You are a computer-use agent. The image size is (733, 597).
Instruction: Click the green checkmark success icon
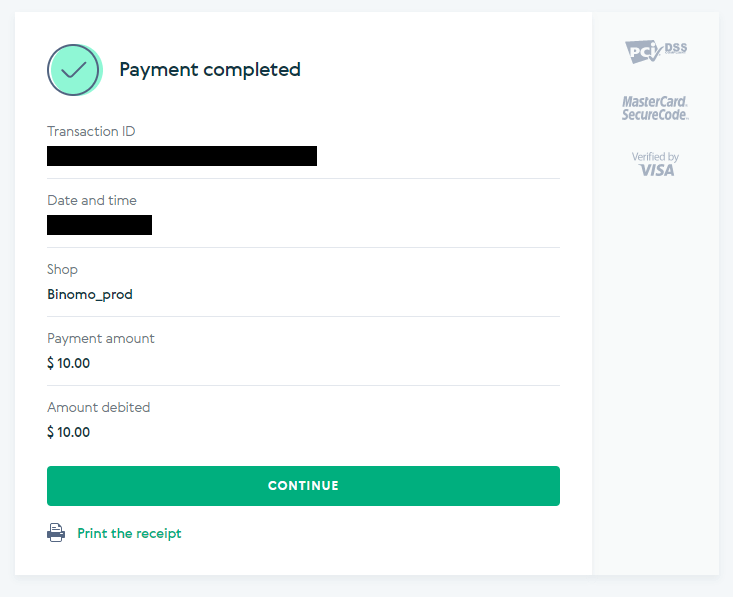[x=75, y=69]
